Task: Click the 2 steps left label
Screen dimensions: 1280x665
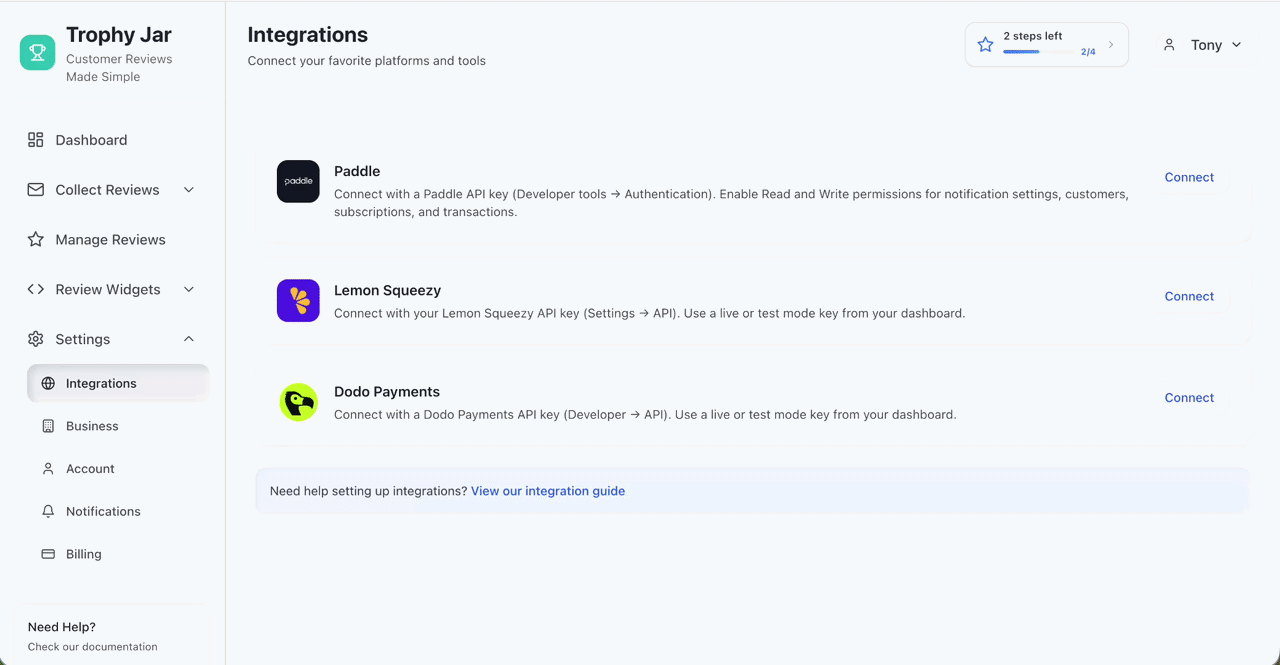Action: pyautogui.click(x=1033, y=36)
